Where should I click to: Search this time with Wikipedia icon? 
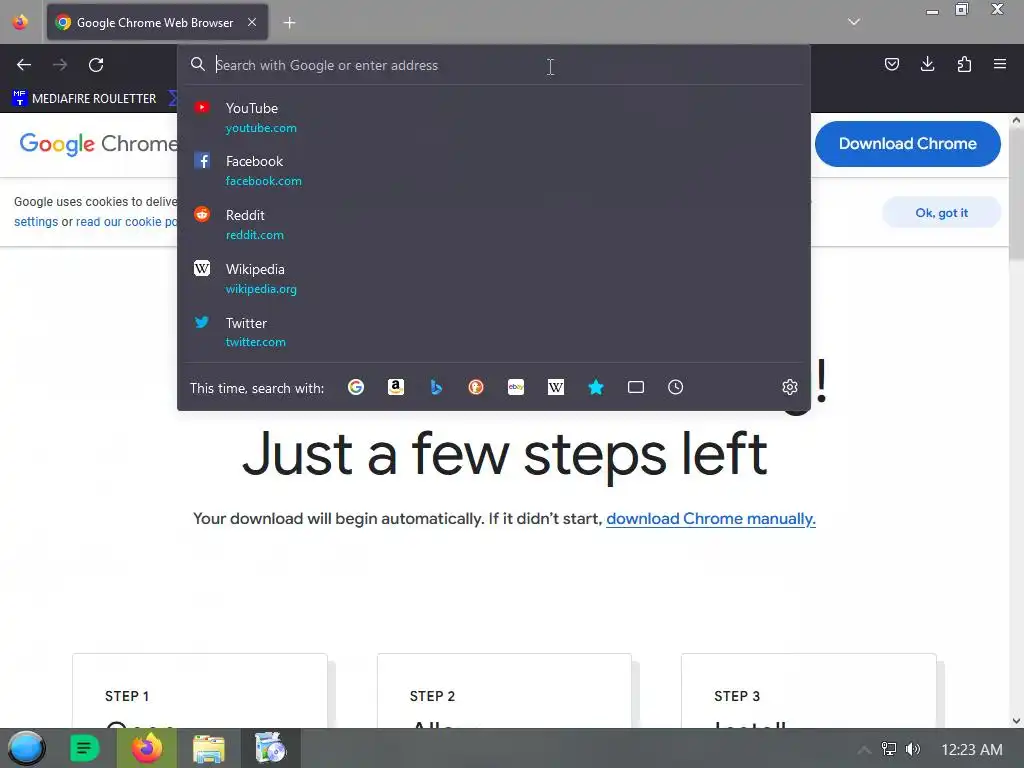tap(556, 387)
